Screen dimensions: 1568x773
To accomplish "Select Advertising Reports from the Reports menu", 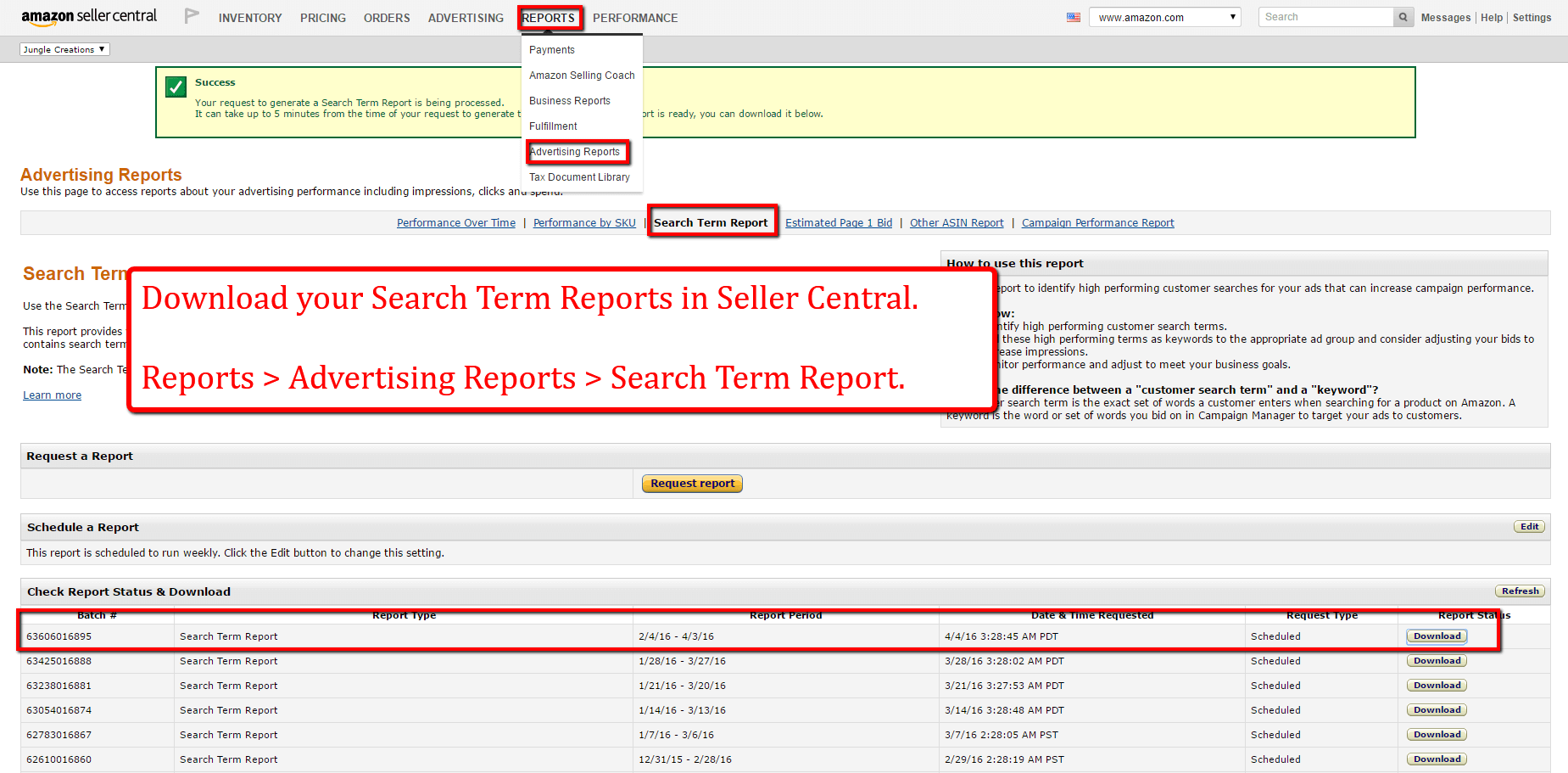I will pos(577,152).
